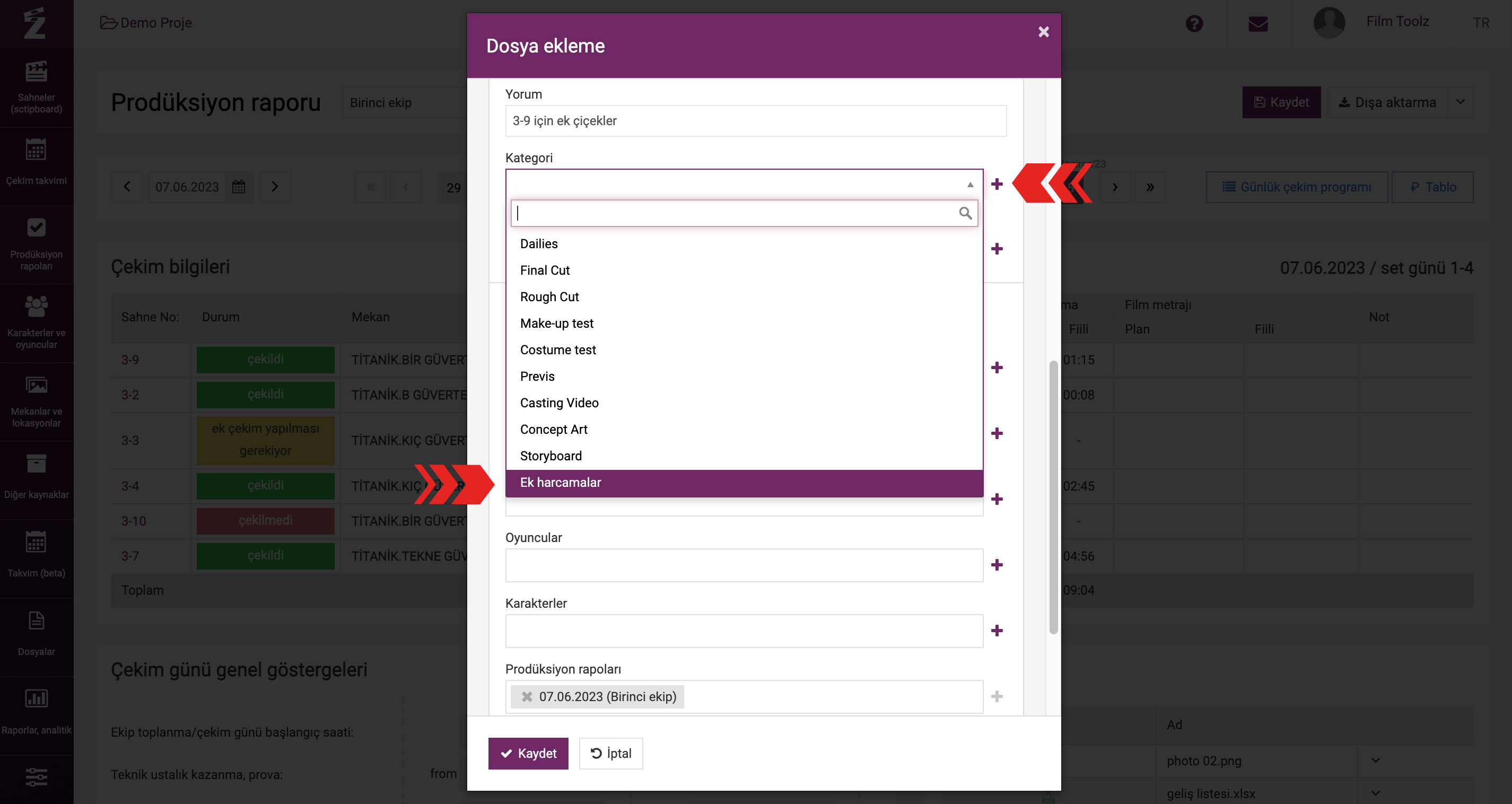The height and width of the screenshot is (804, 1512).
Task: Open settings sliders icon at sidebar bottom
Action: [37, 777]
